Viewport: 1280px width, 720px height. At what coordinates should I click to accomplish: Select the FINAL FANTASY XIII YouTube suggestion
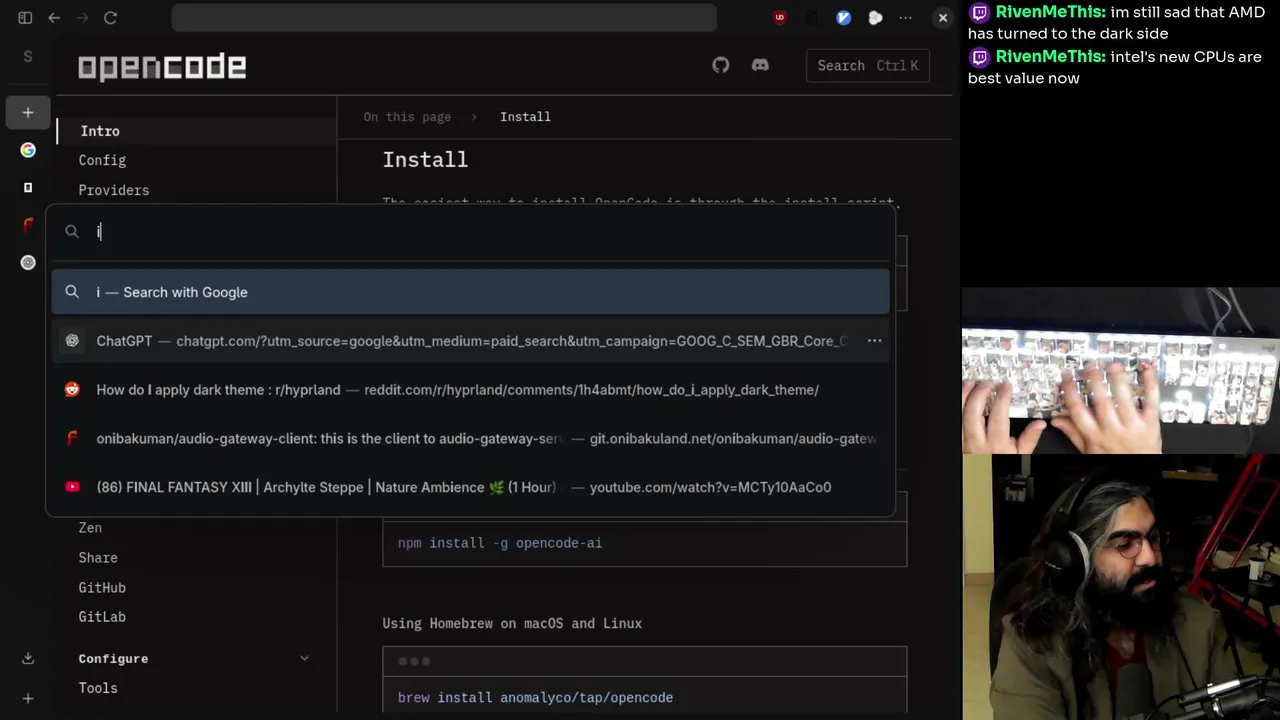470,487
